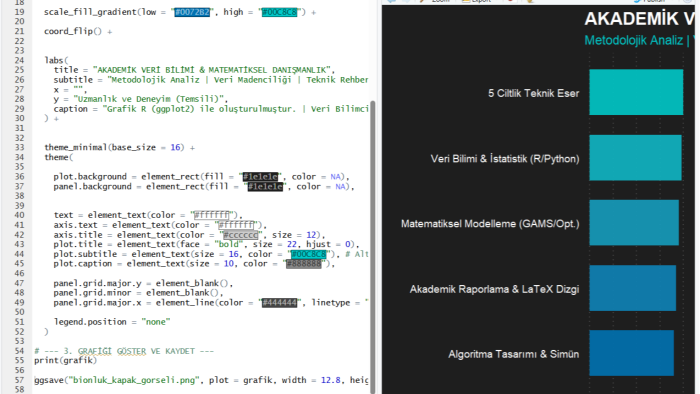Click the y label "Uzmanlık ve Deneyim (Temsili)"

pos(148,99)
